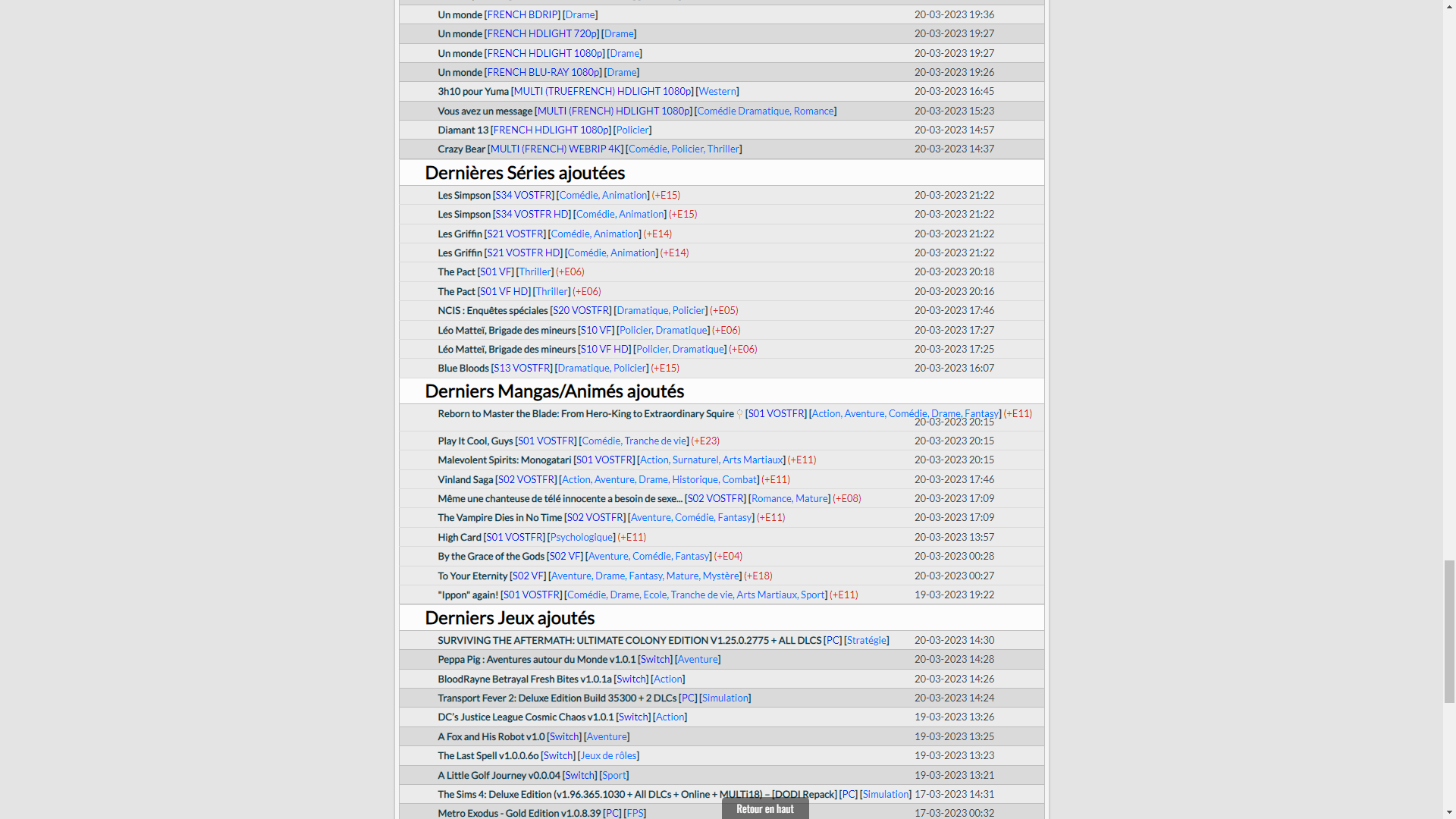
Task: Click Policier genre beside Diamant 13
Action: 632,130
